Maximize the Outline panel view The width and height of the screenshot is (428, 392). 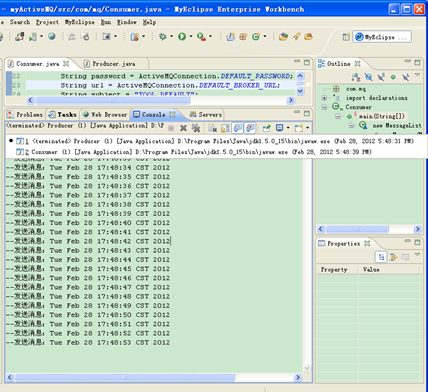pos(417,62)
